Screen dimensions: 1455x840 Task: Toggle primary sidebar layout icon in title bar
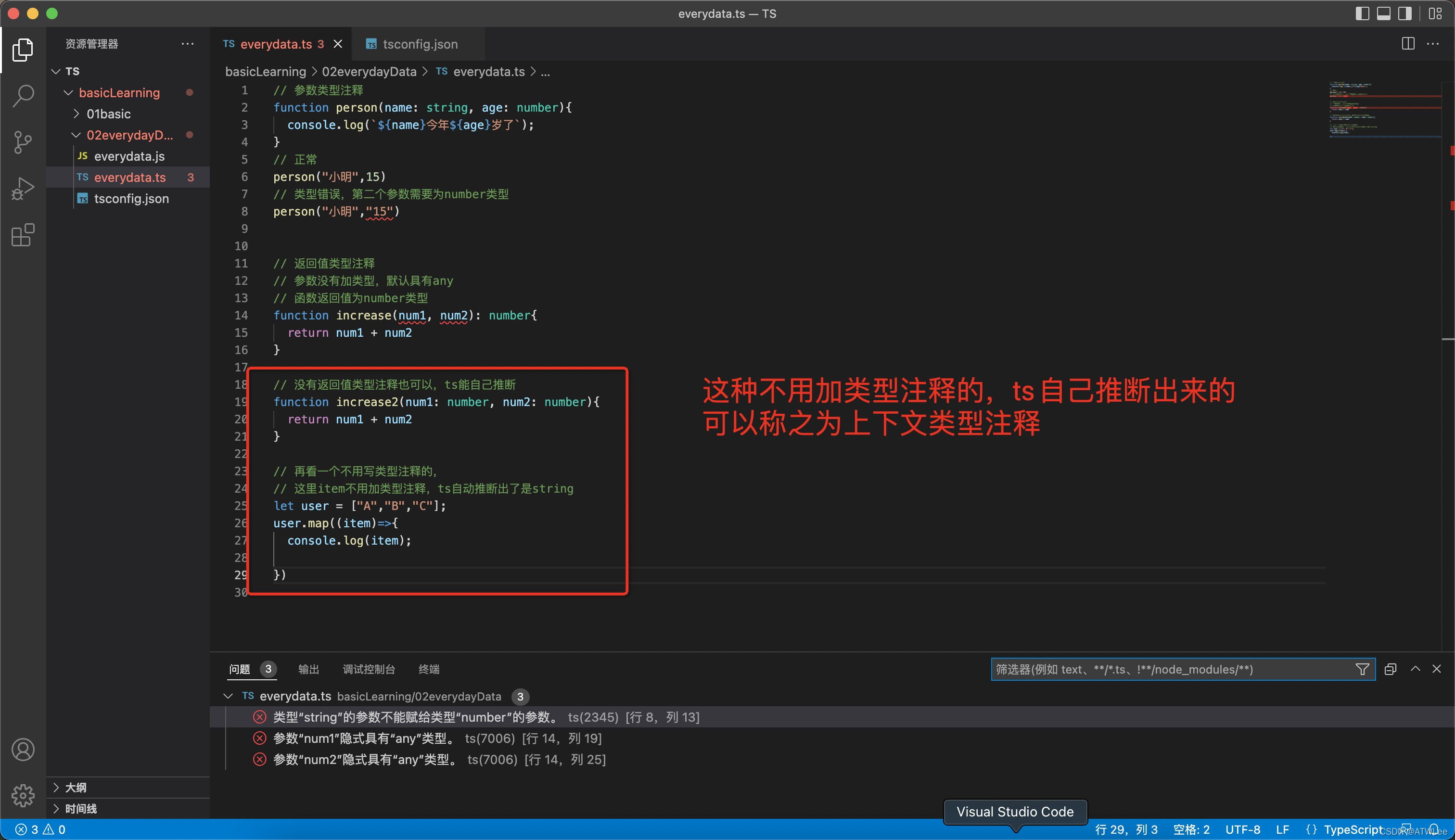(1362, 13)
